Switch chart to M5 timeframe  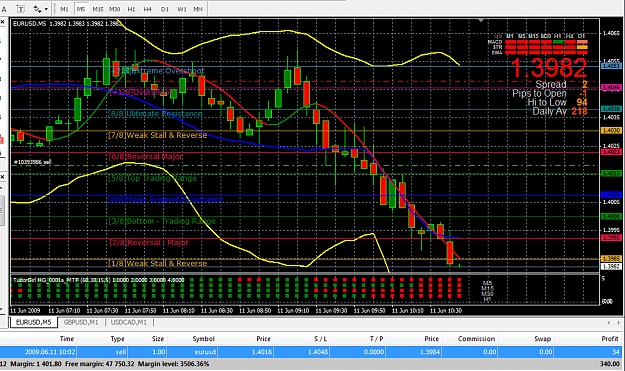tap(81, 9)
